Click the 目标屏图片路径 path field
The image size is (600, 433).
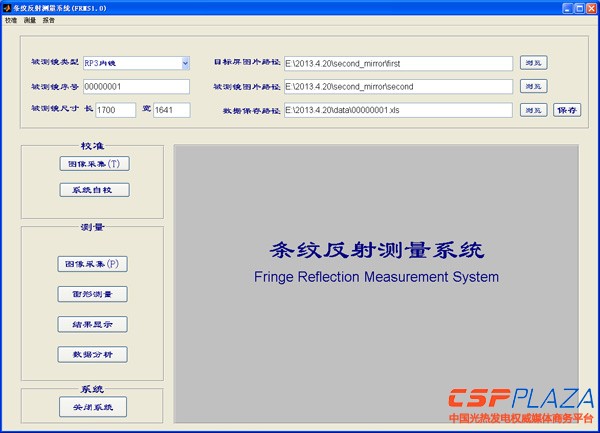[x=397, y=63]
